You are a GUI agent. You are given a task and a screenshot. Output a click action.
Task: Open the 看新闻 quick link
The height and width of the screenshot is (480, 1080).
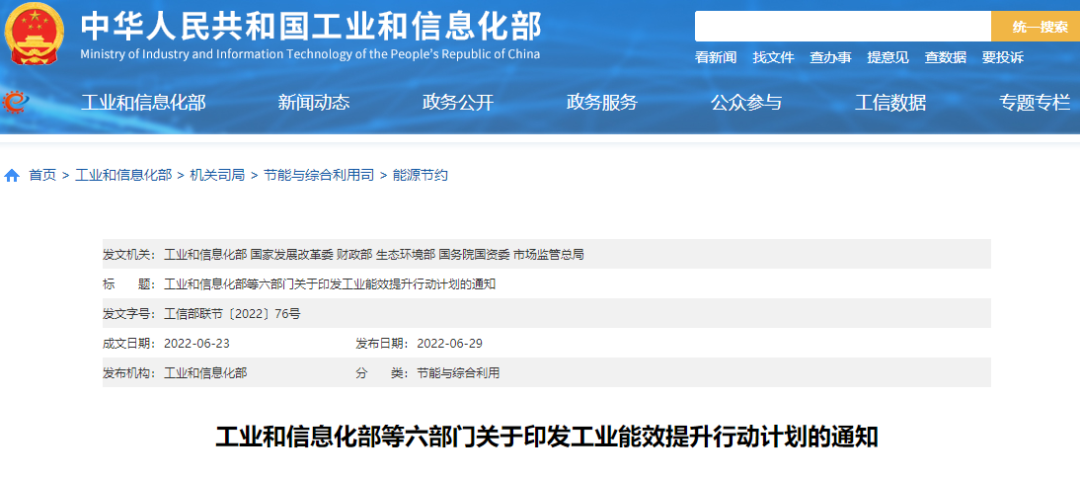[x=715, y=58]
